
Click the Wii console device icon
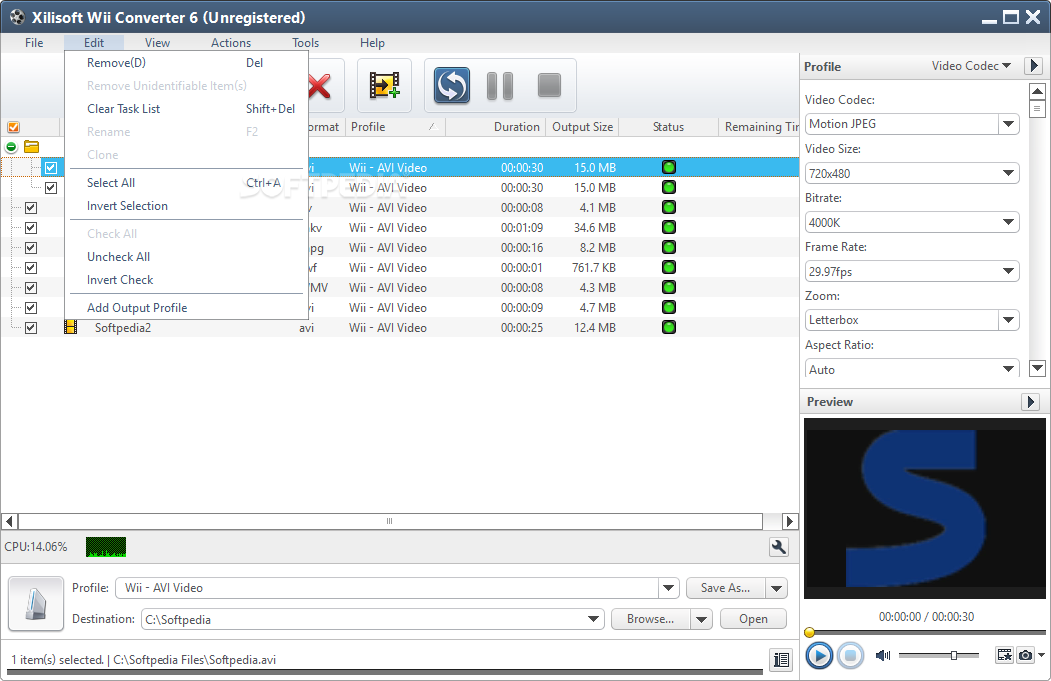[x=36, y=603]
